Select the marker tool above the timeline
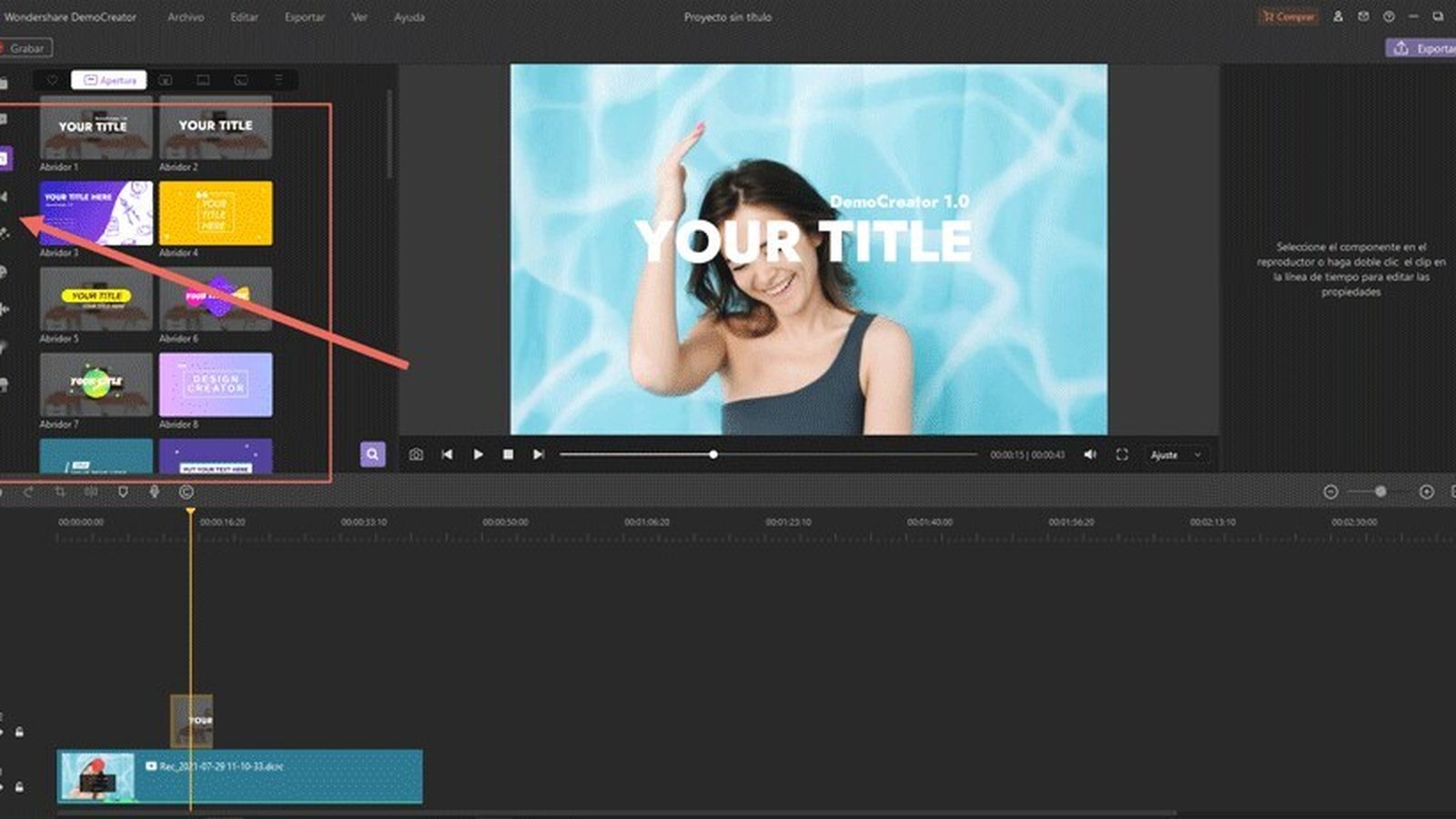Viewport: 1456px width, 819px height. click(x=122, y=491)
